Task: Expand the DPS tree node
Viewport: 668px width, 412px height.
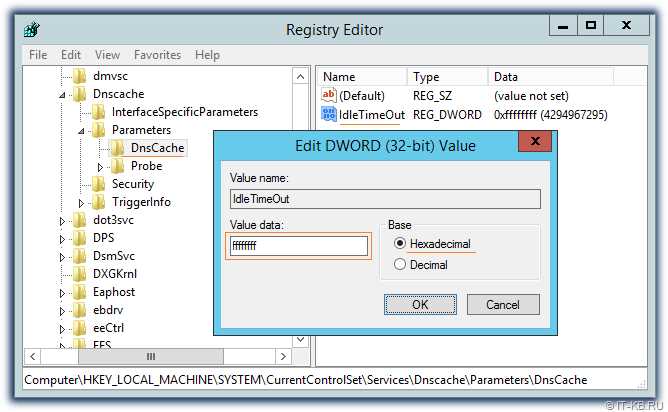Action: 62,239
